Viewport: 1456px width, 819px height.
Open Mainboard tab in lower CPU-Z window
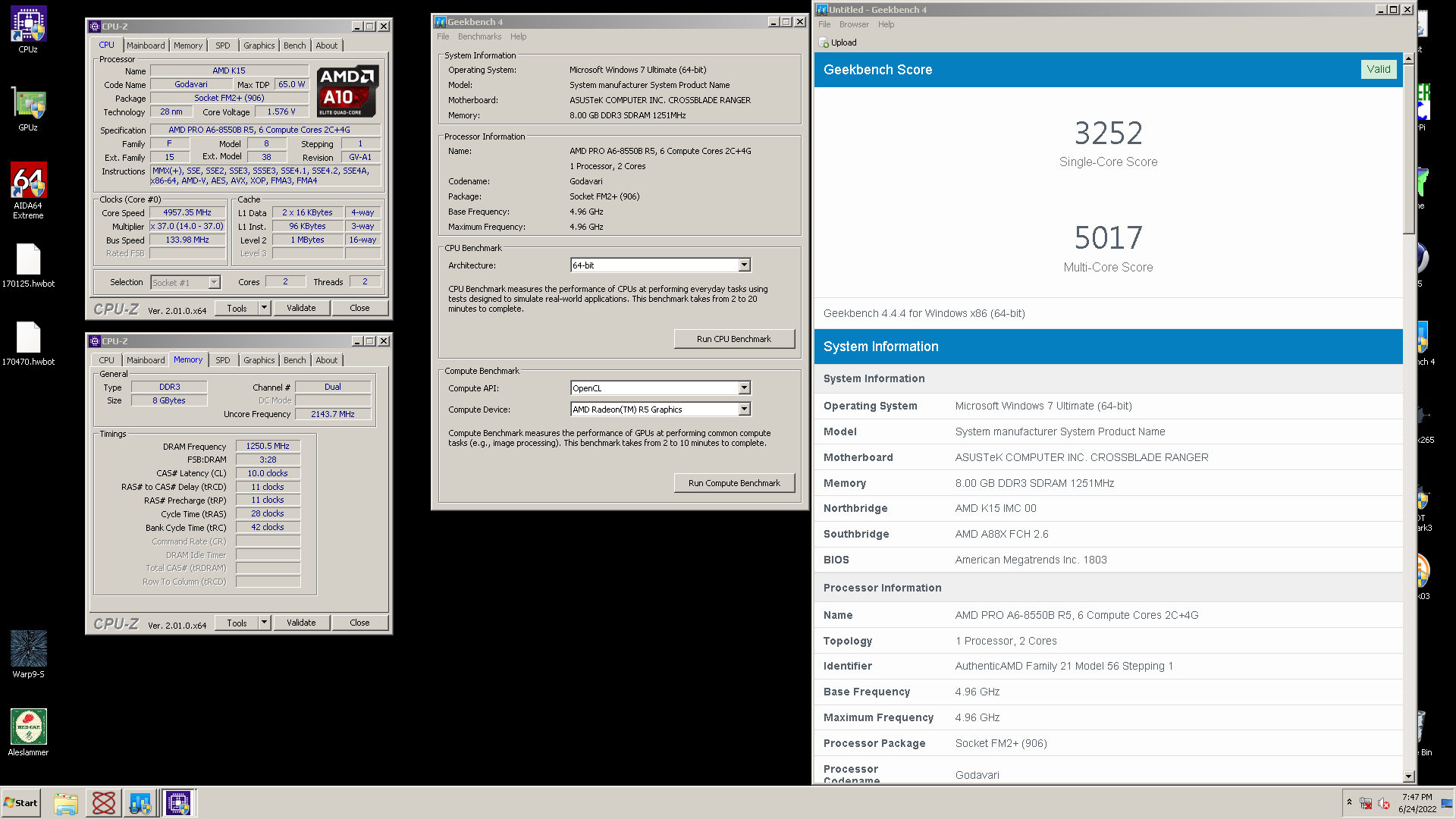[146, 360]
